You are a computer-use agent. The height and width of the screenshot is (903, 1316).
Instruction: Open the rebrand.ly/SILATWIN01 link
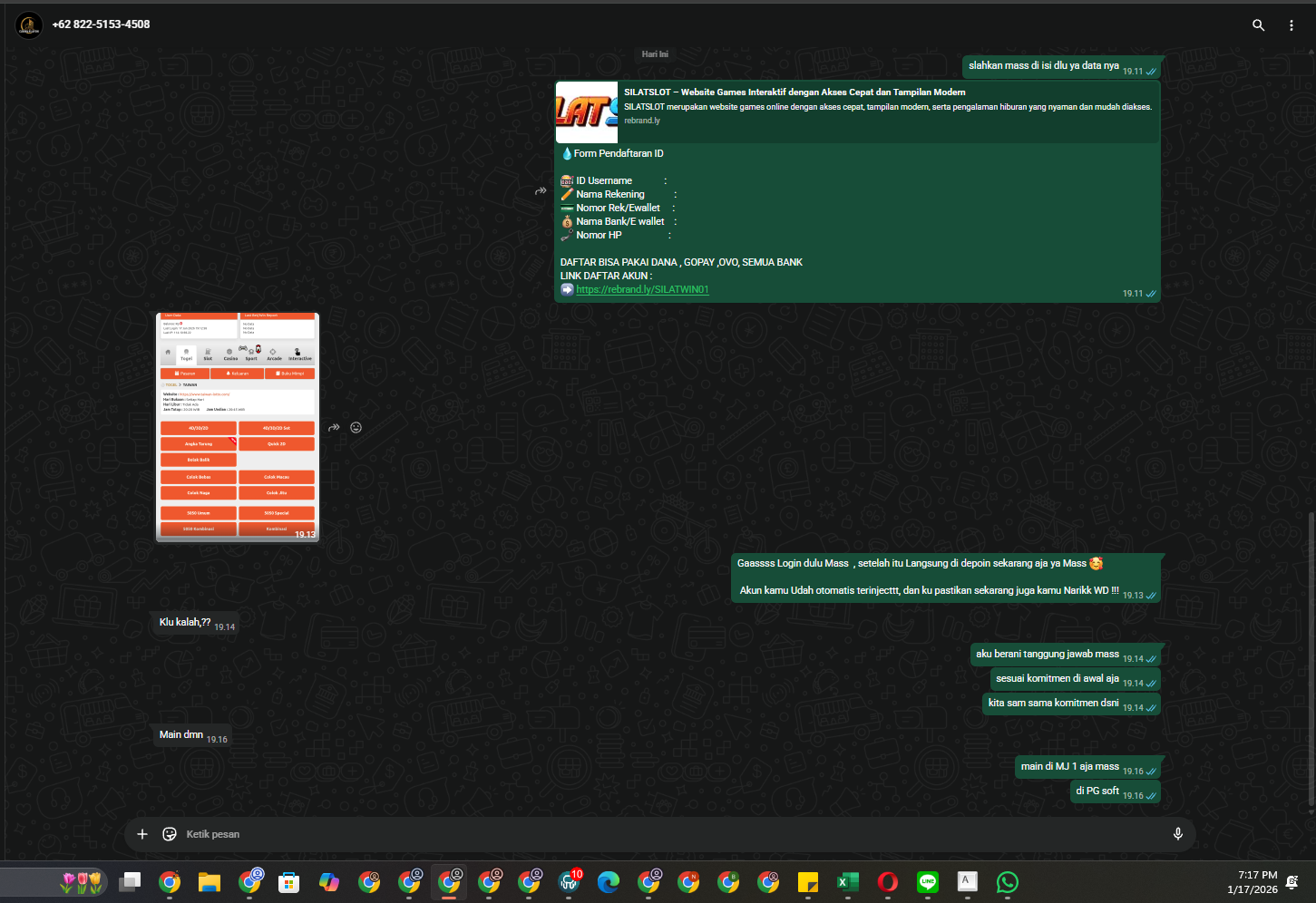click(642, 289)
